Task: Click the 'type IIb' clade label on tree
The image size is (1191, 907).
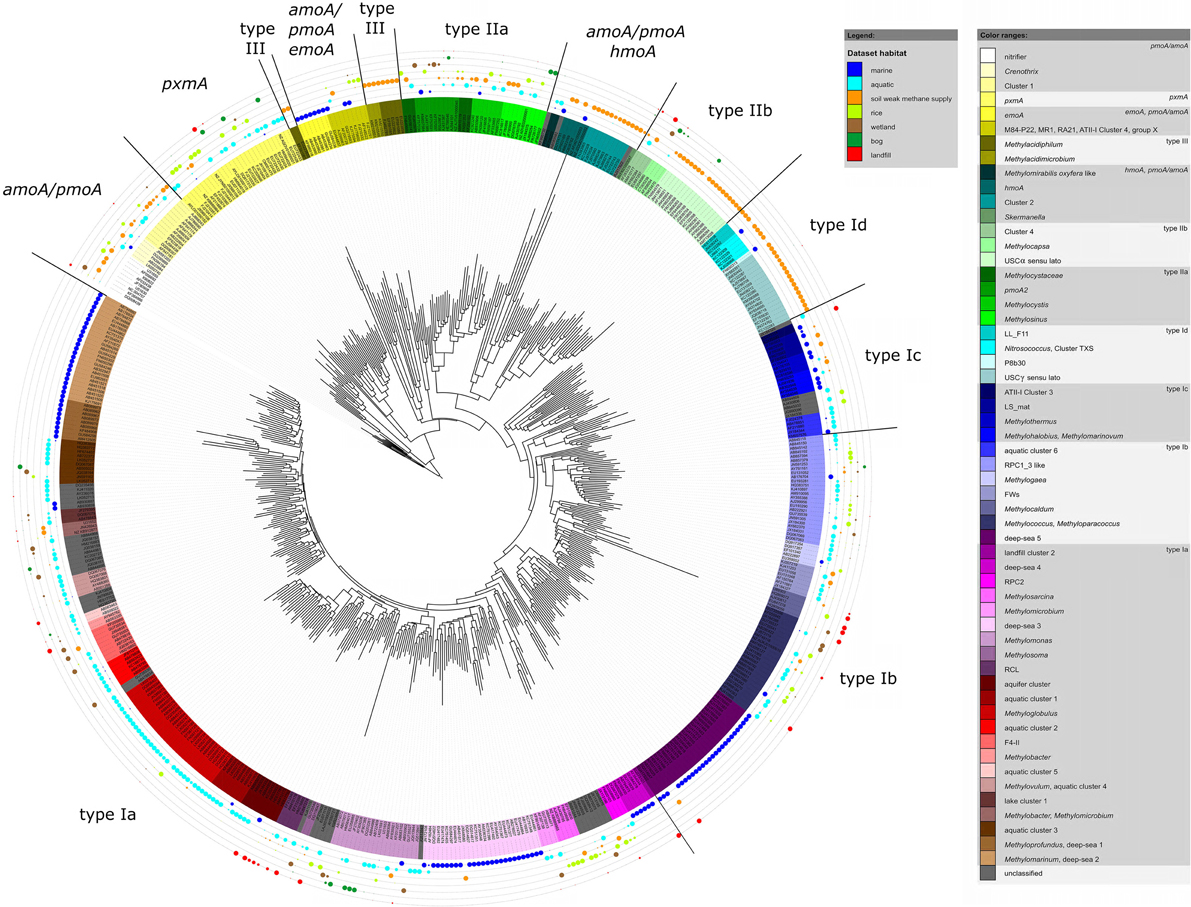Action: pyautogui.click(x=740, y=111)
